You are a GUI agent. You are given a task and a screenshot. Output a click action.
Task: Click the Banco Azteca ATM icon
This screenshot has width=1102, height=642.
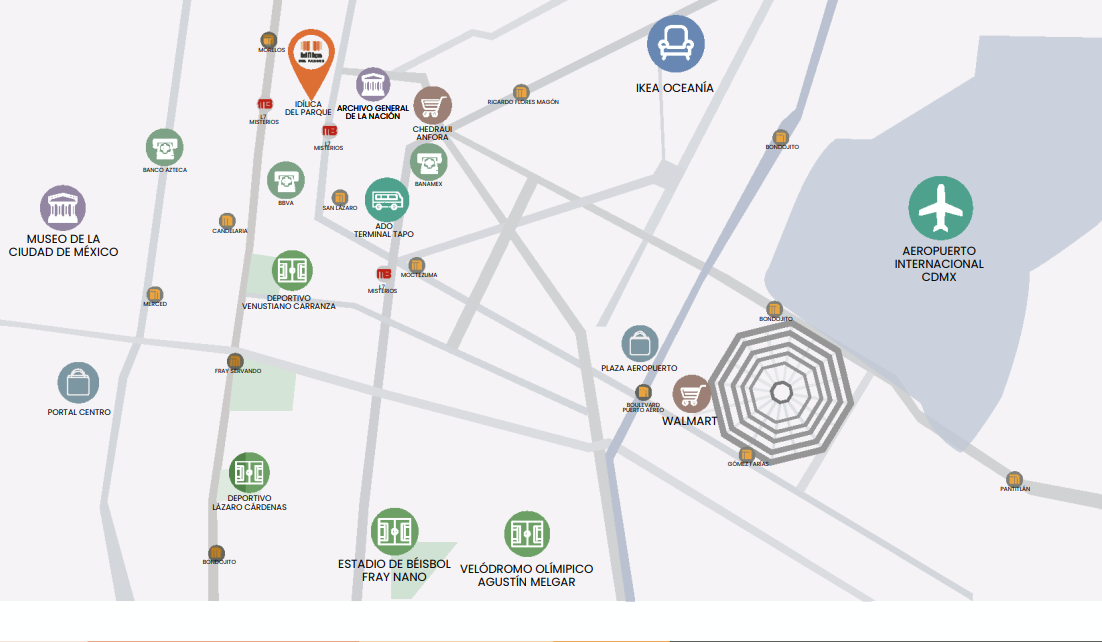click(164, 148)
